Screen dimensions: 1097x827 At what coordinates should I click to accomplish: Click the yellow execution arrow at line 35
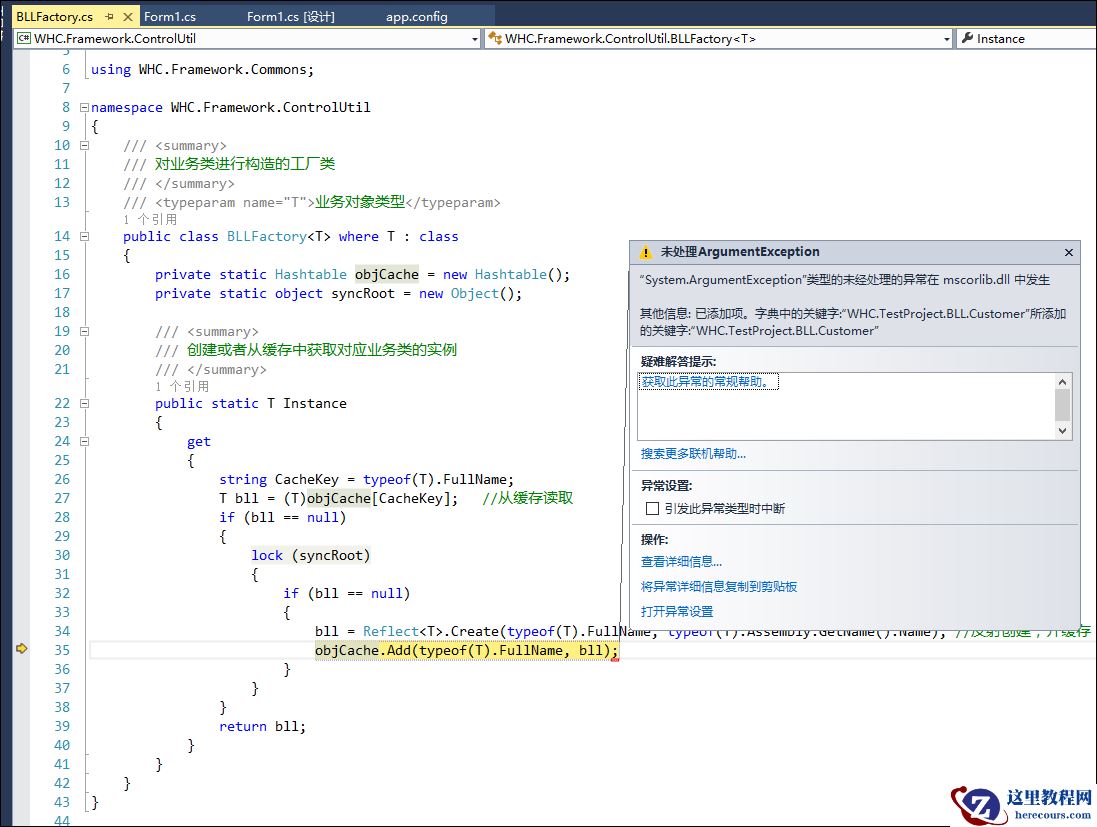[x=21, y=650]
